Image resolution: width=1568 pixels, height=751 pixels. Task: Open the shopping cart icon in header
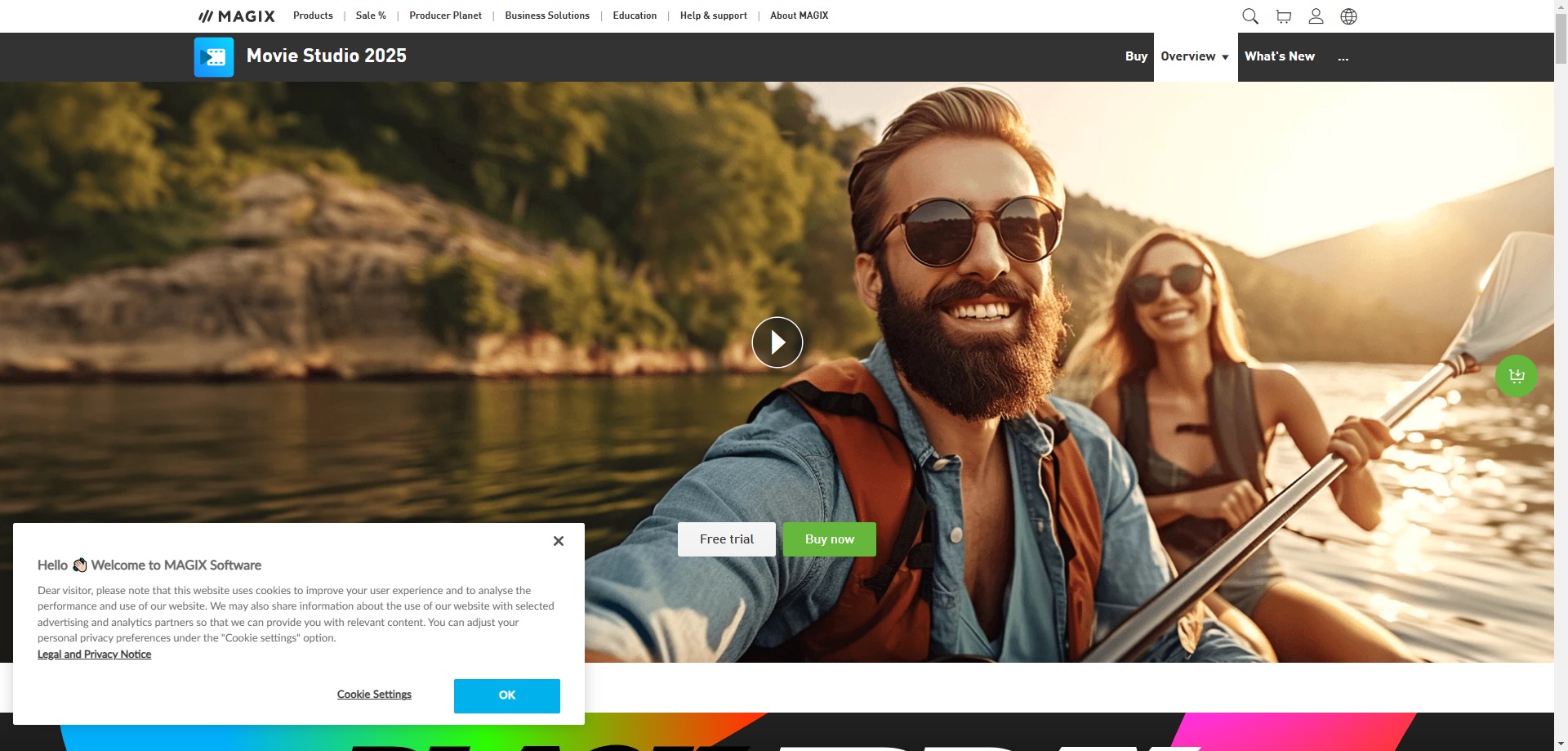point(1284,16)
